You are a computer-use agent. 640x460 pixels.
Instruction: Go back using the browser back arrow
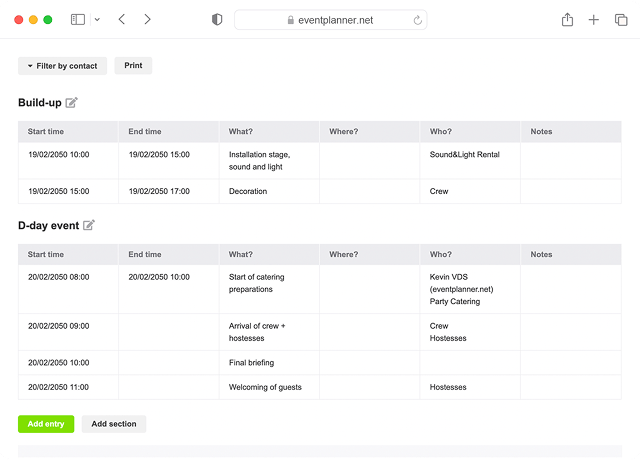[x=122, y=19]
